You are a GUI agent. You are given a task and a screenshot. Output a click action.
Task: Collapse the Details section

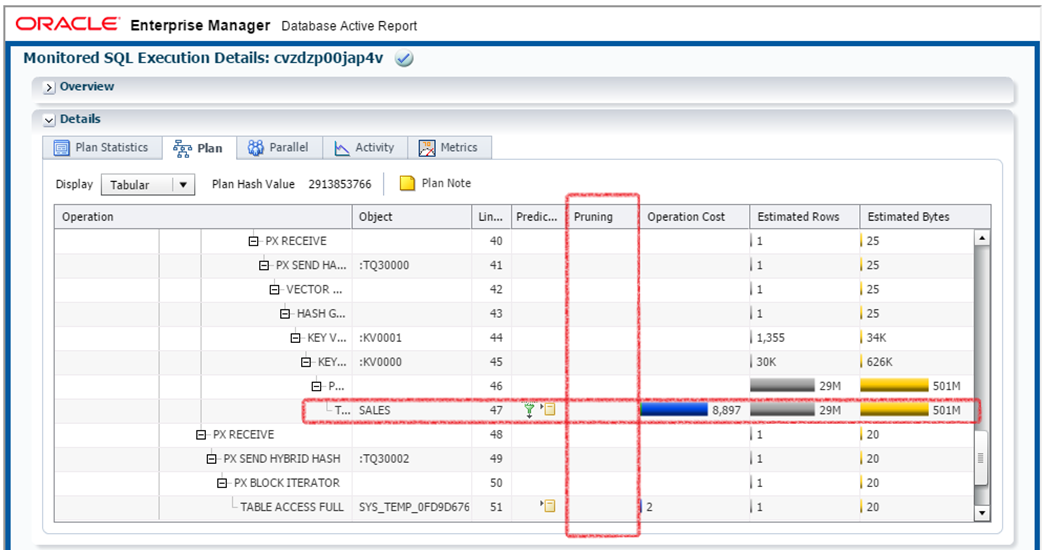coord(49,120)
